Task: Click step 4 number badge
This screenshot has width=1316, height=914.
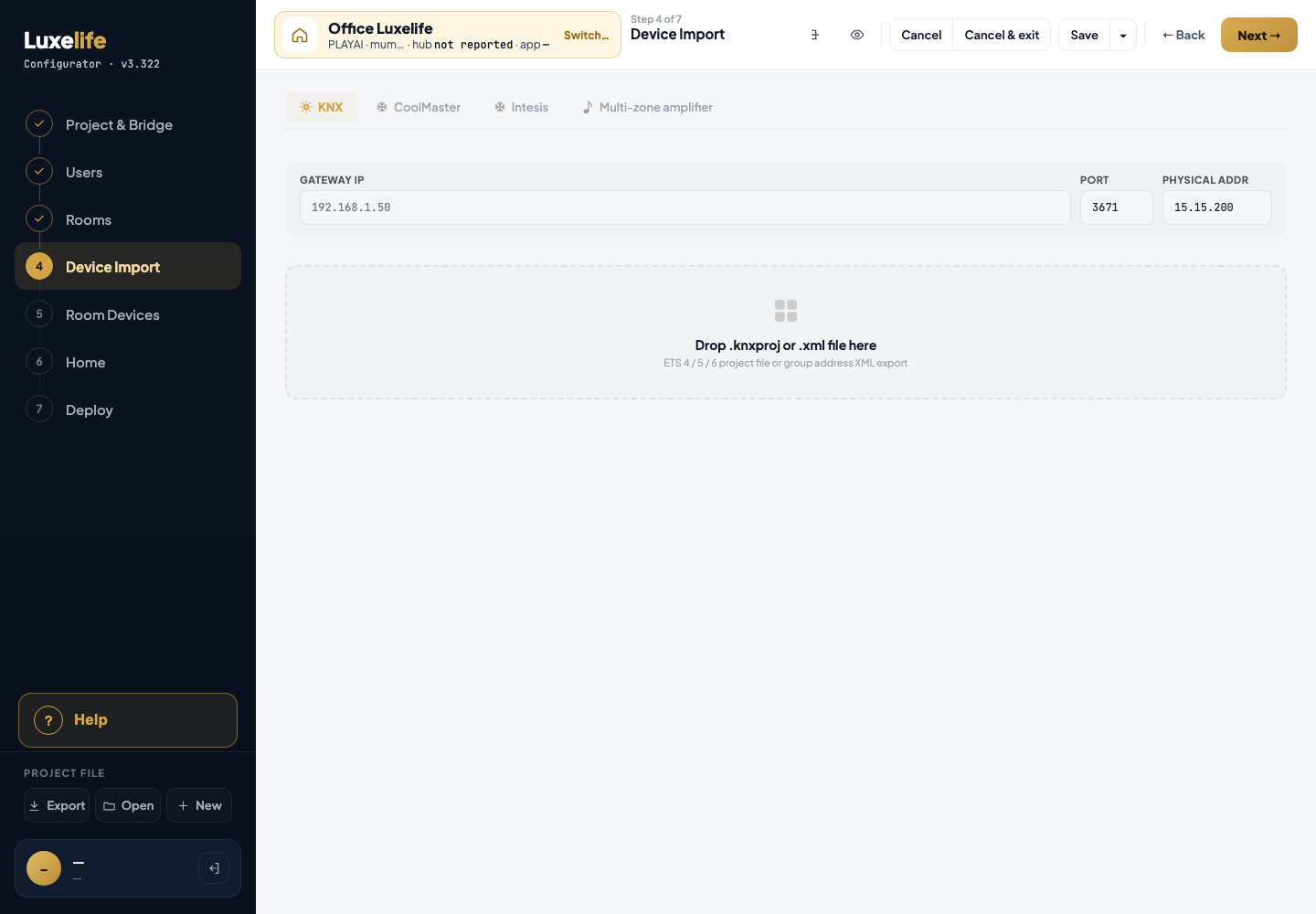Action: (x=39, y=267)
